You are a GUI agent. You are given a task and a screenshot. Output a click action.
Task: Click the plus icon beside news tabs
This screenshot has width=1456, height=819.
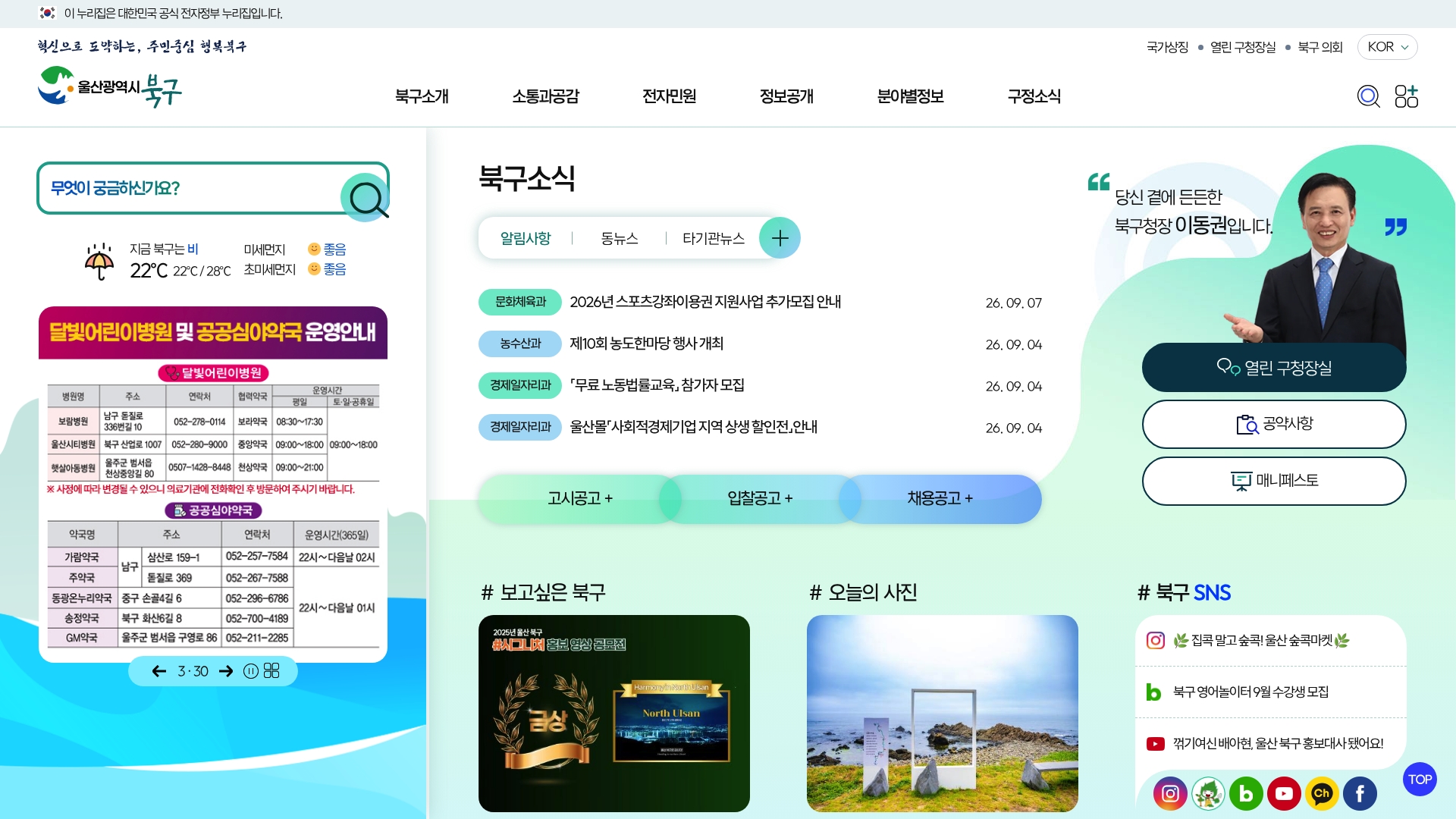(780, 238)
